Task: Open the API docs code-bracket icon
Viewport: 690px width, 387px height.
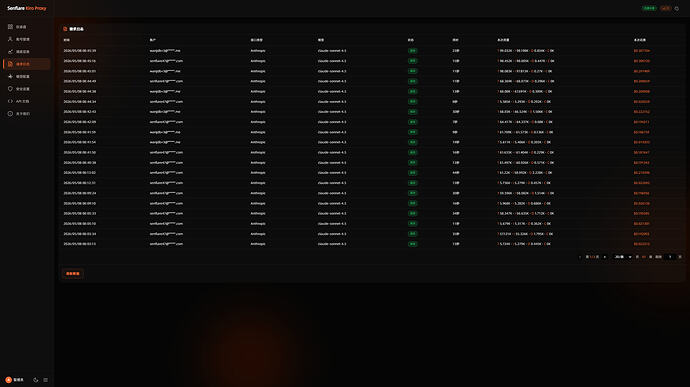Action: (x=10, y=101)
